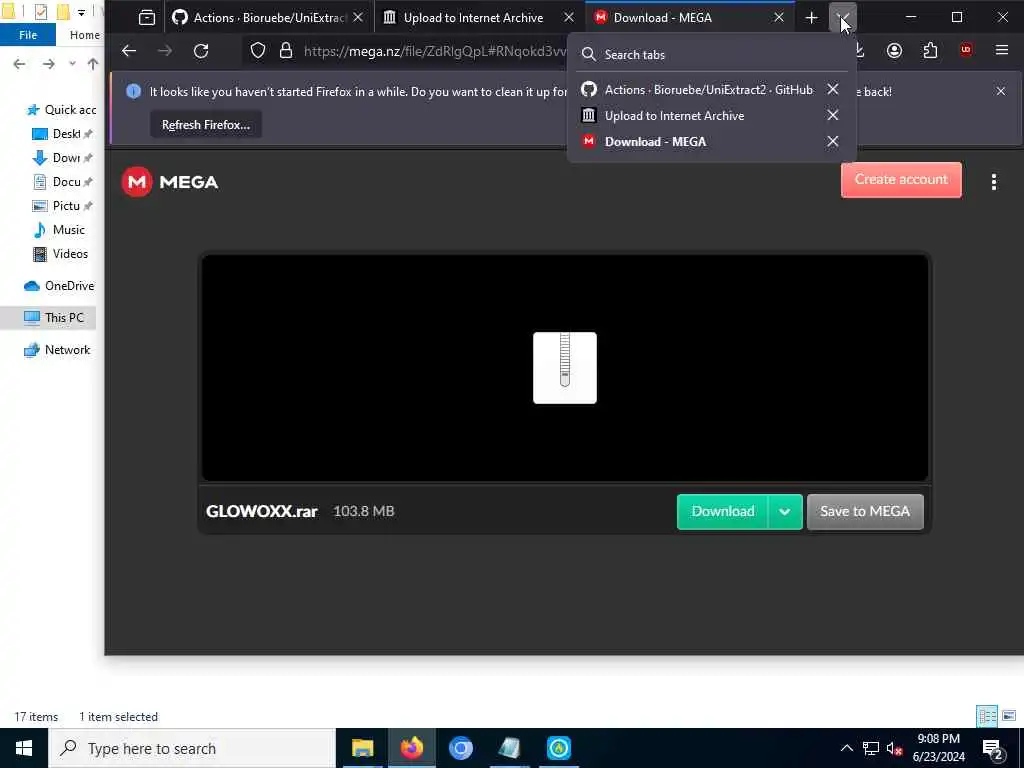Image resolution: width=1024 pixels, height=768 pixels.
Task: Switch File Explorer to large icons view
Action: 1009,716
